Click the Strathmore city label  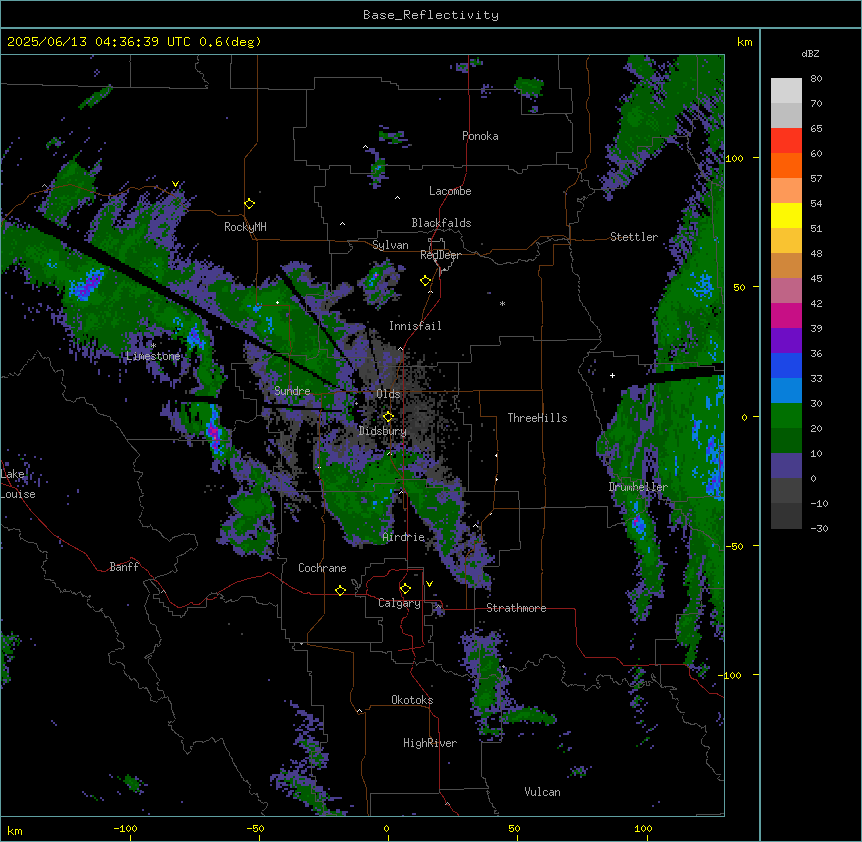[x=516, y=608]
